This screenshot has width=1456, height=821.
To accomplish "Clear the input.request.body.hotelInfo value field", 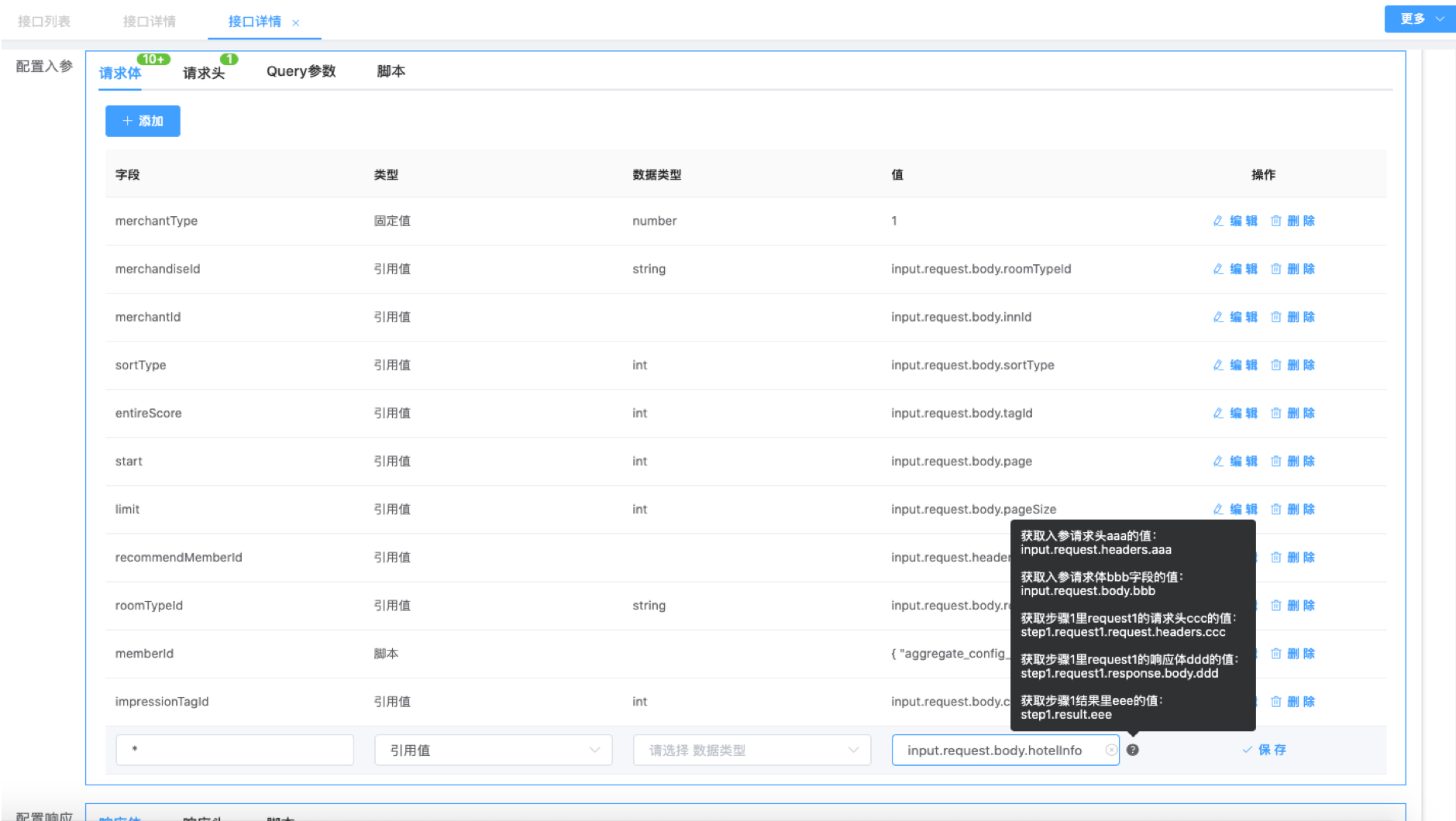I will pyautogui.click(x=1111, y=750).
